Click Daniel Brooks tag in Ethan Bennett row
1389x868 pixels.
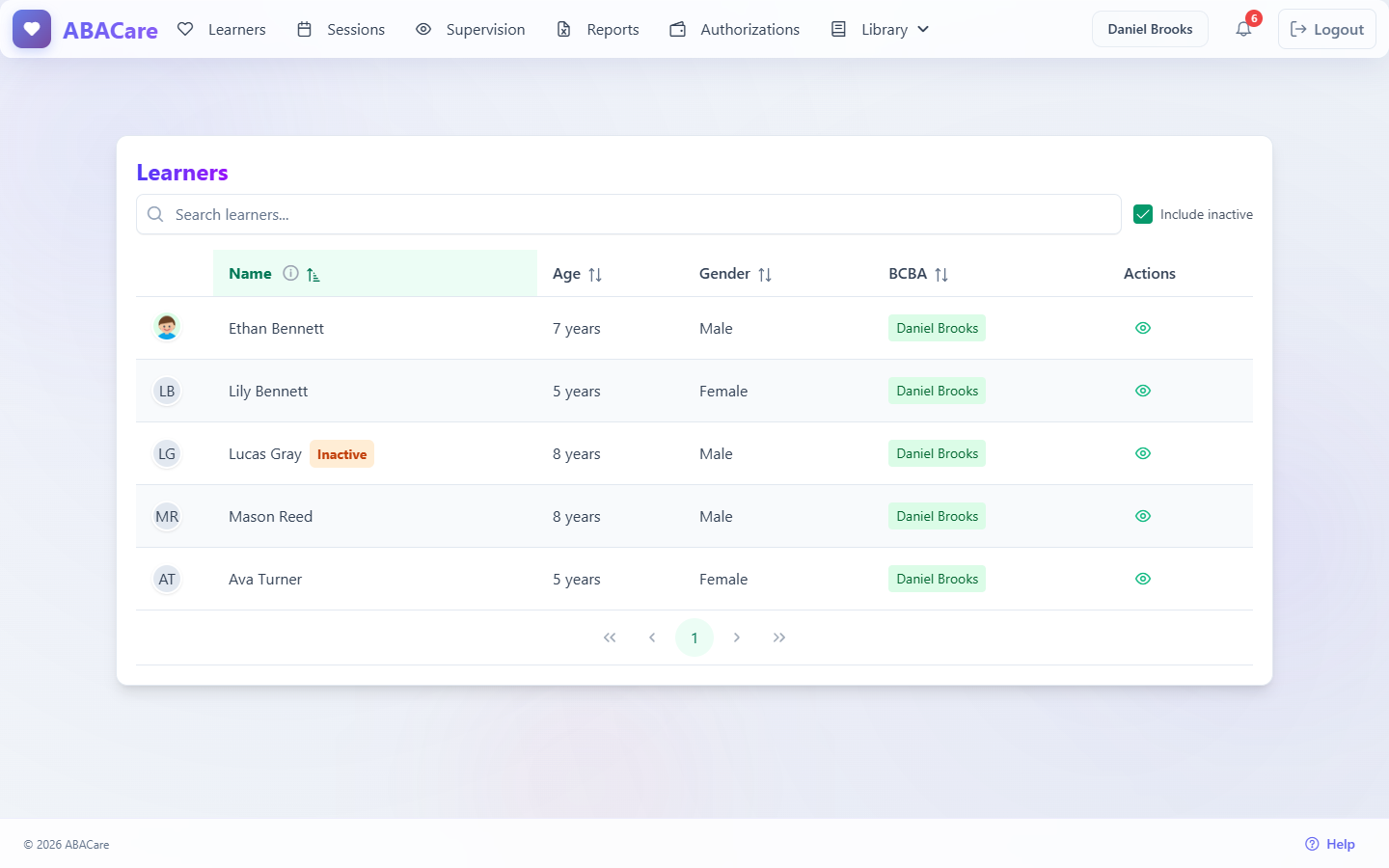click(938, 328)
